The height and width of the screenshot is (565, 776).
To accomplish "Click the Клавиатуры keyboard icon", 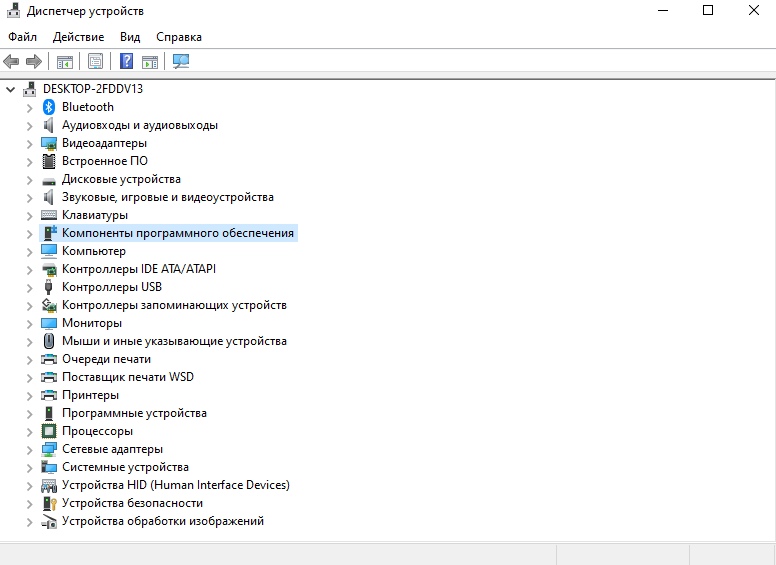I will tap(48, 215).
